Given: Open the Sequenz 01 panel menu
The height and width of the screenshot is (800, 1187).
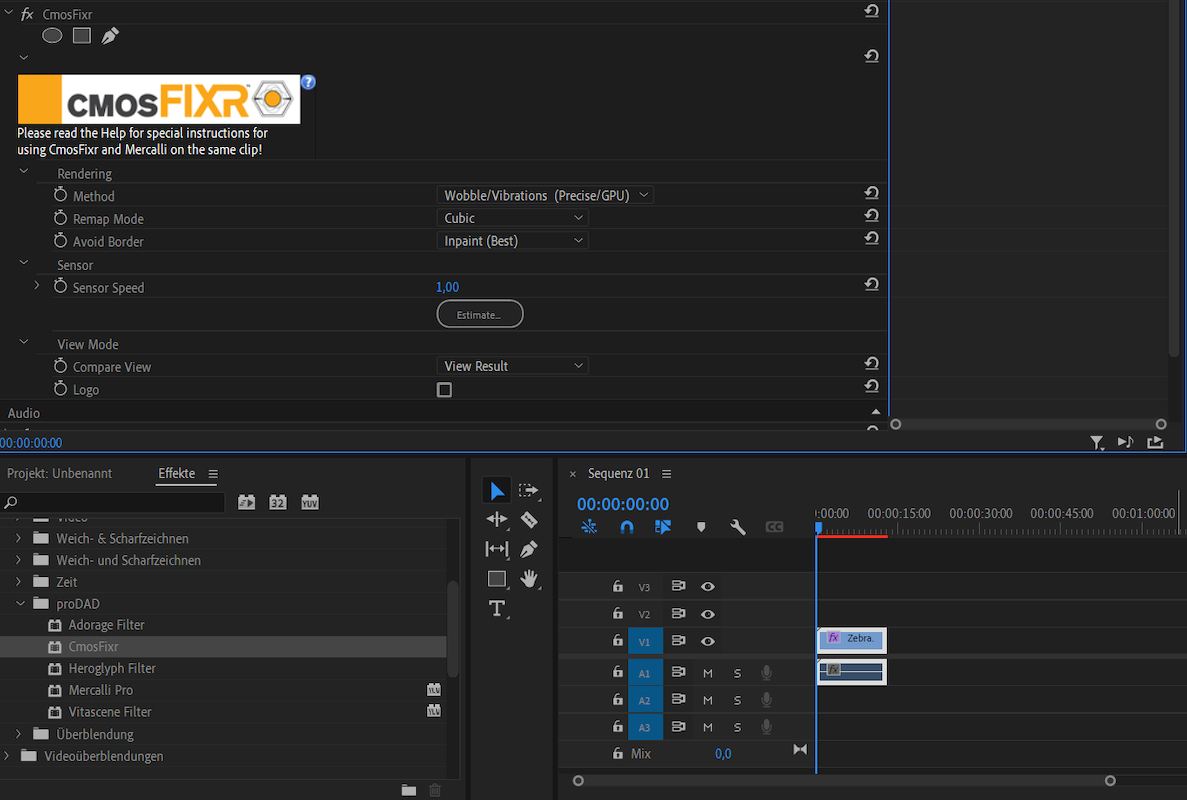Looking at the screenshot, I should pos(666,474).
